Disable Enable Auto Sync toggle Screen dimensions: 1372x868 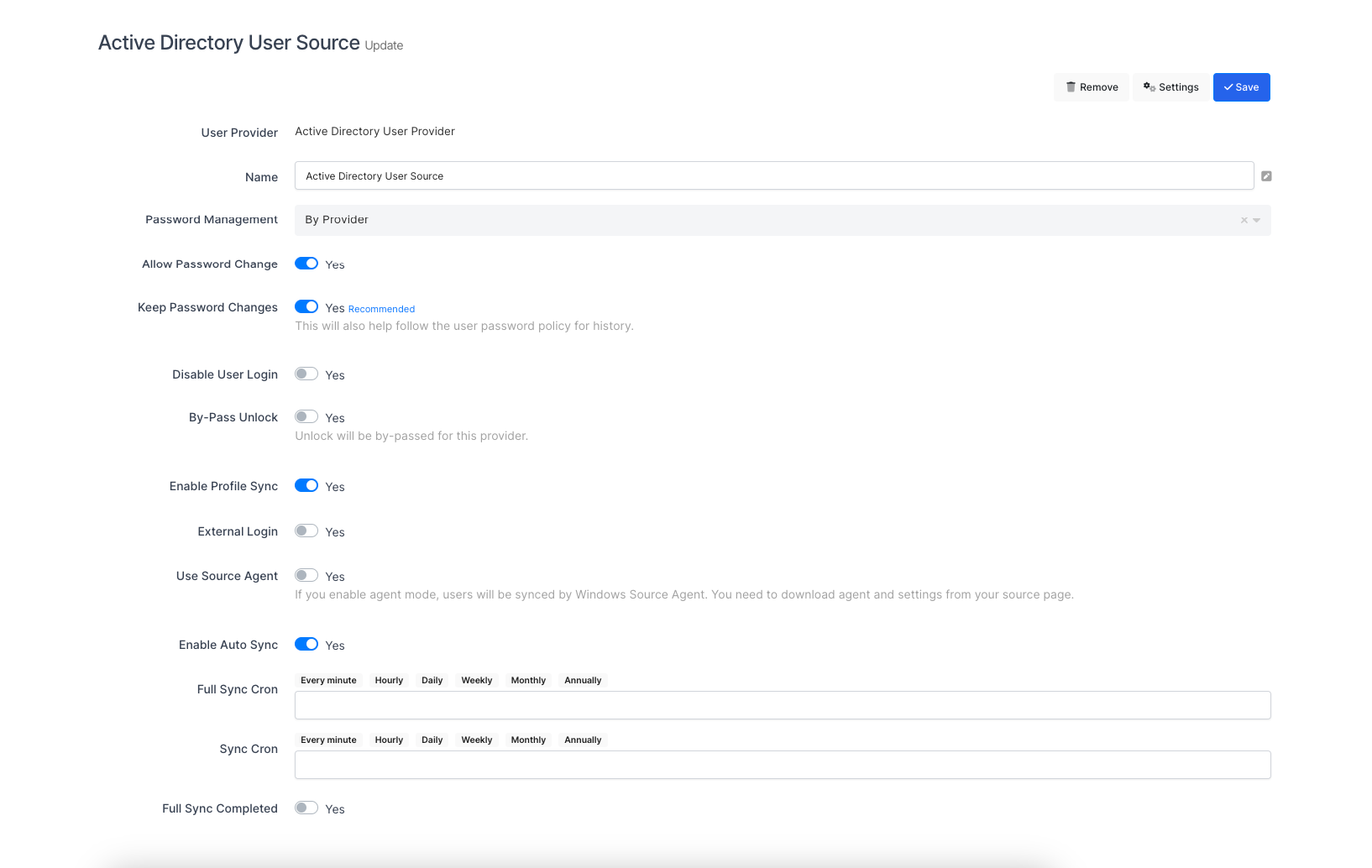[306, 645]
